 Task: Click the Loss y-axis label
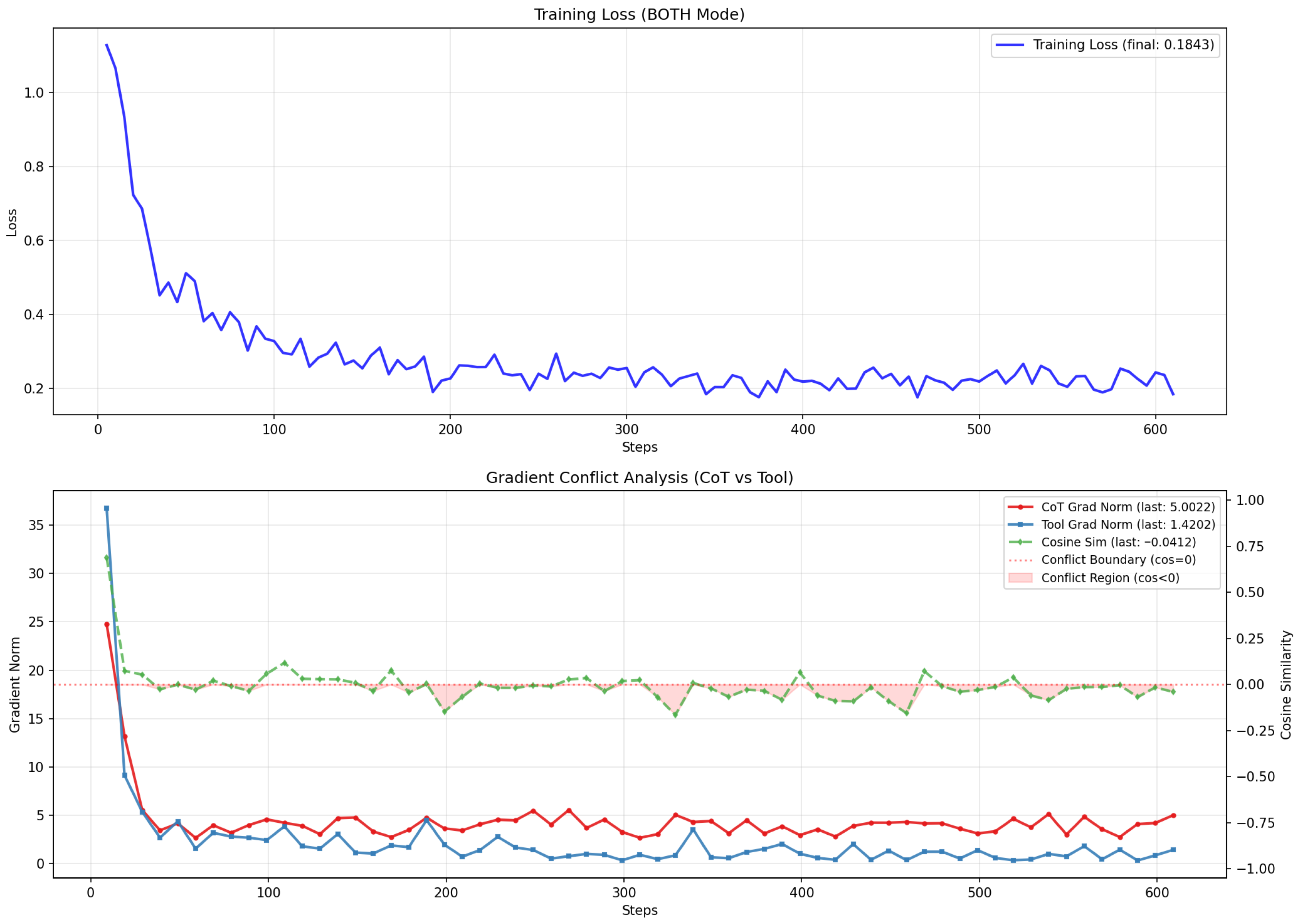(x=12, y=222)
